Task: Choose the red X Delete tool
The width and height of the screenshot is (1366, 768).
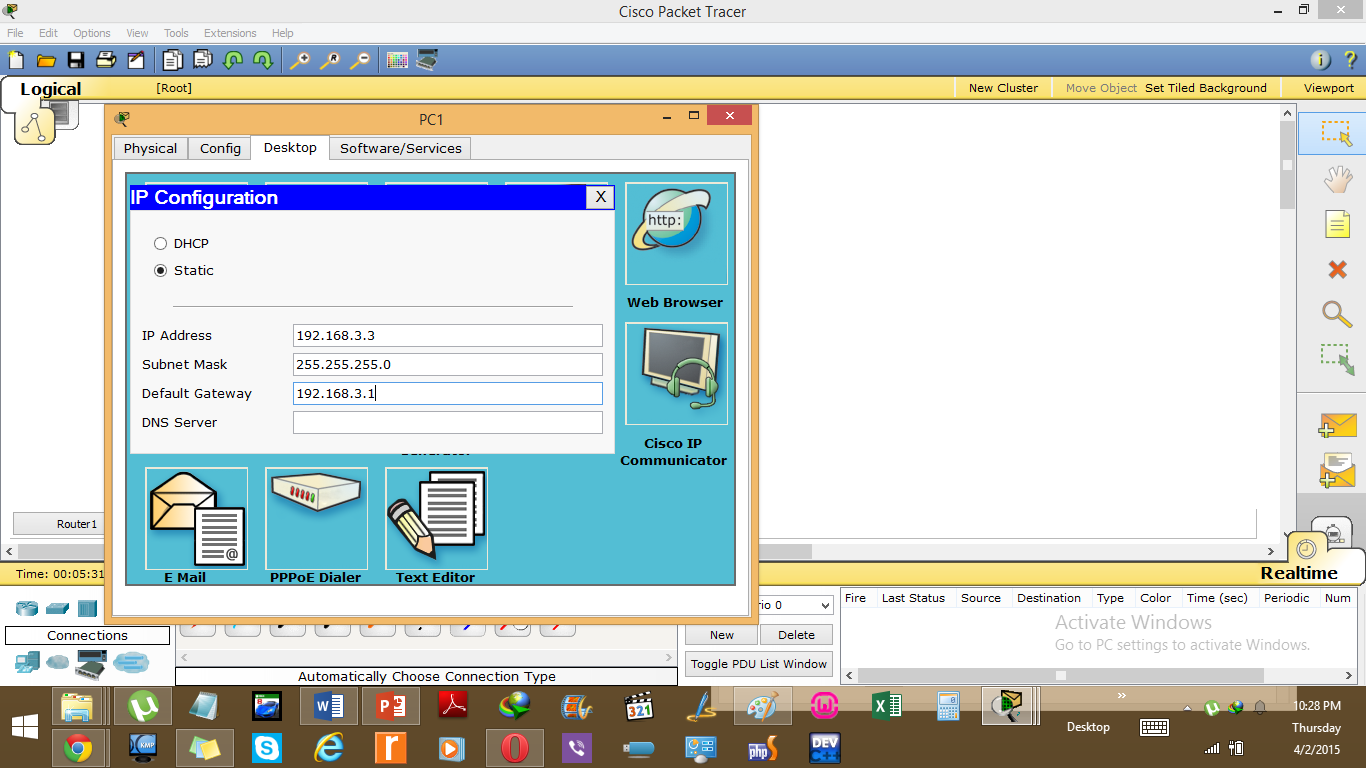Action: 1337,269
